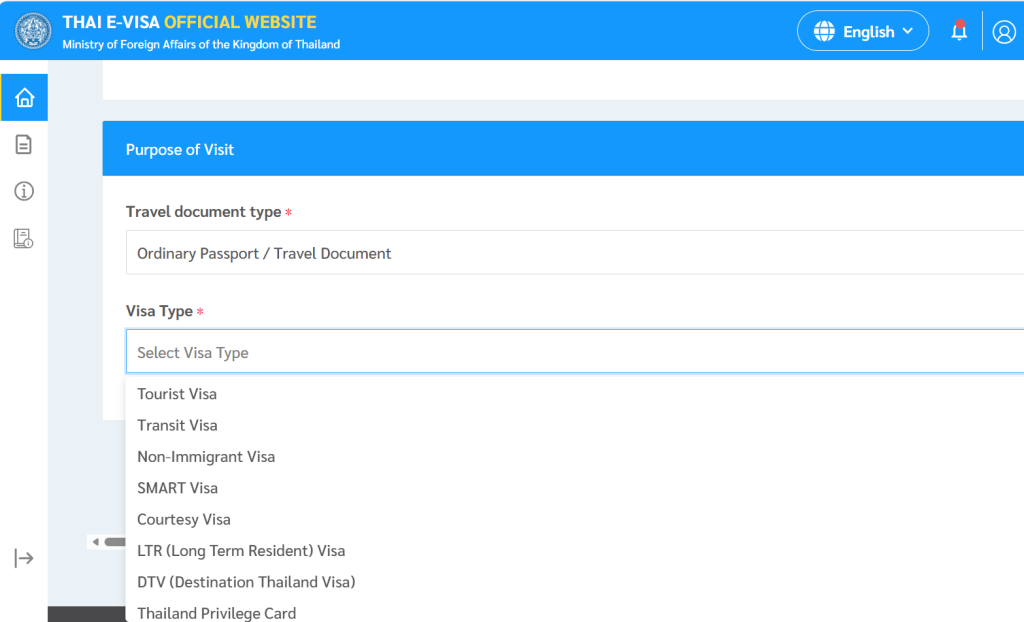Choose DTV (Destination Thailand Visa)

[246, 582]
